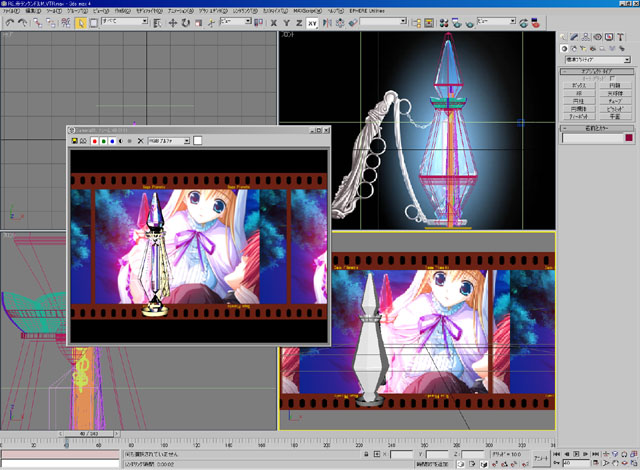Select the Lights category icon

(x=583, y=49)
